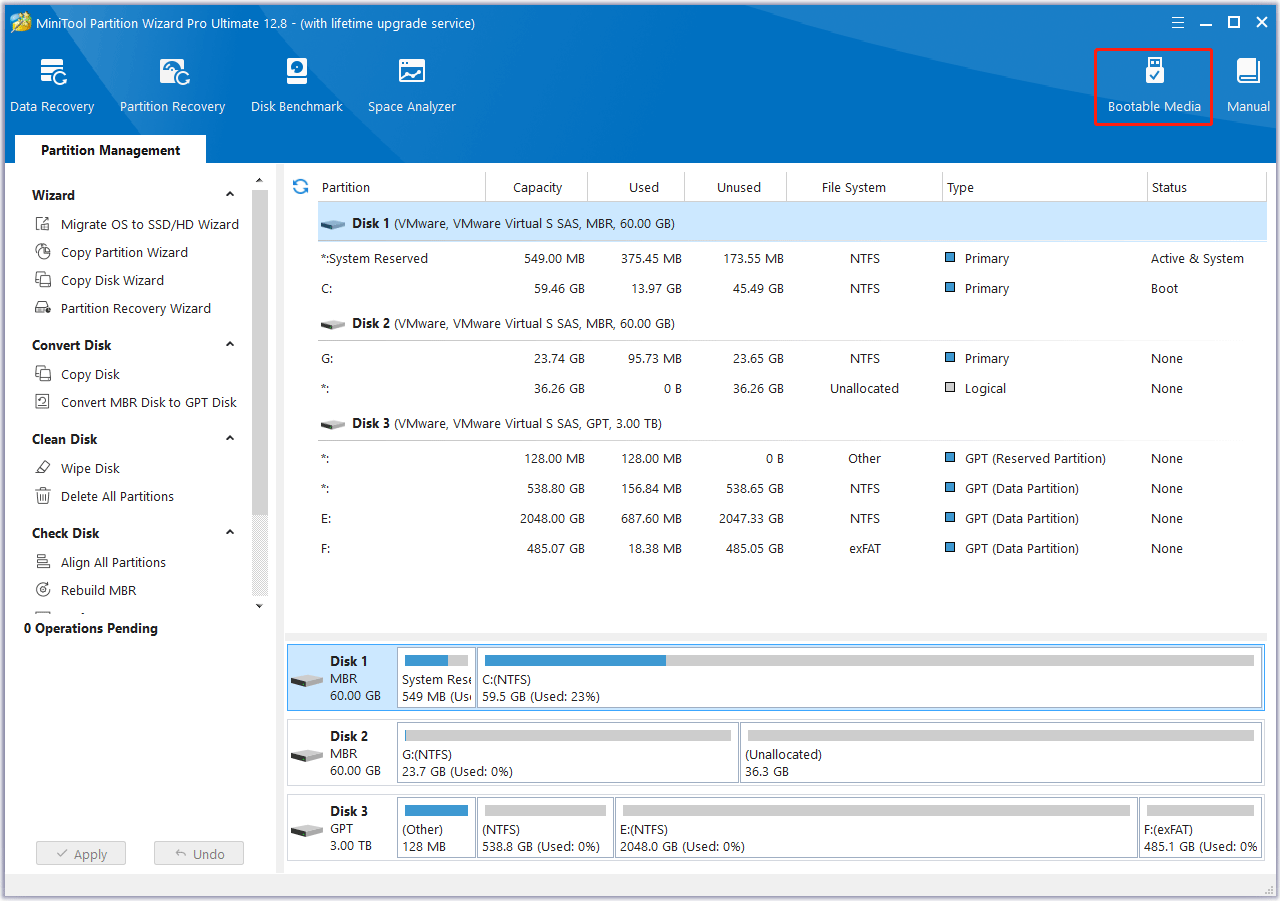This screenshot has height=901, width=1280.
Task: Select the G: partition row
Action: [792, 358]
